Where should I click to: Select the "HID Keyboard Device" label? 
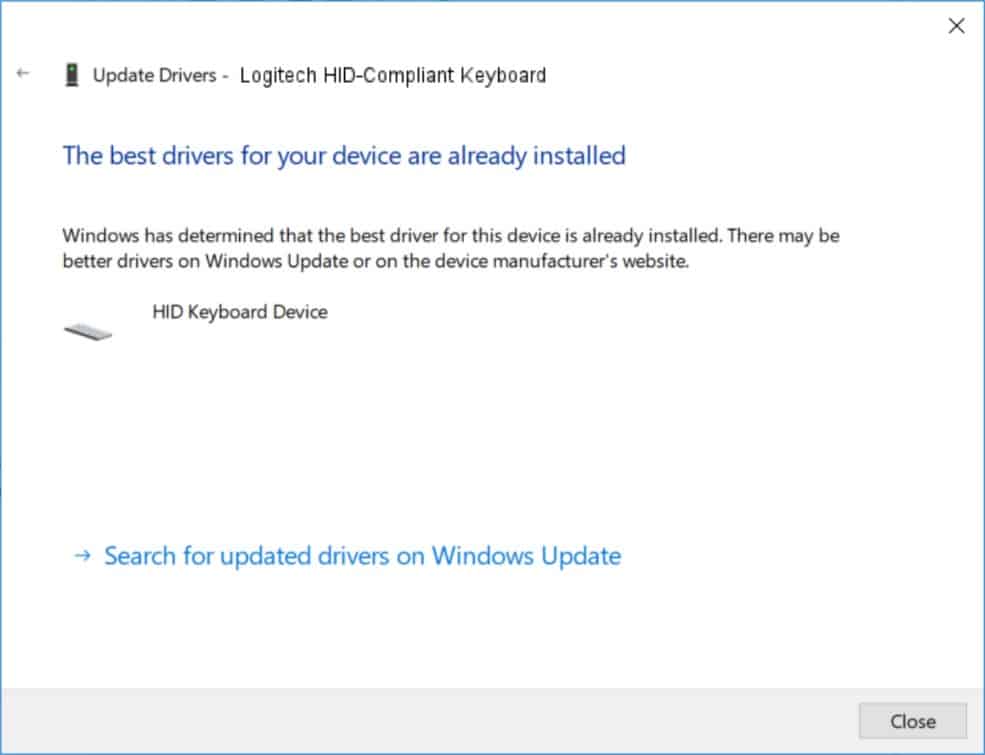pos(240,312)
